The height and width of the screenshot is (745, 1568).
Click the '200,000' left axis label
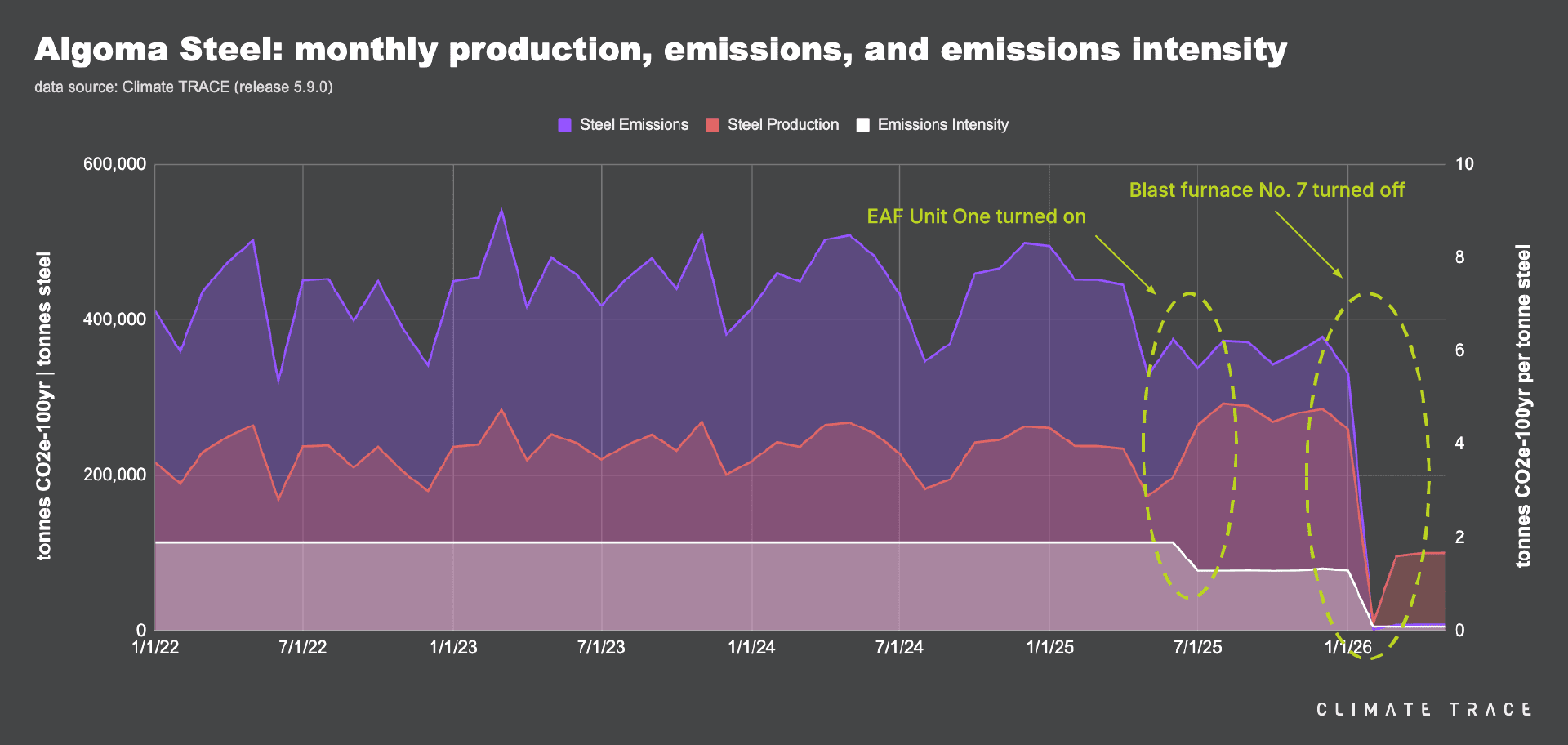tap(115, 475)
